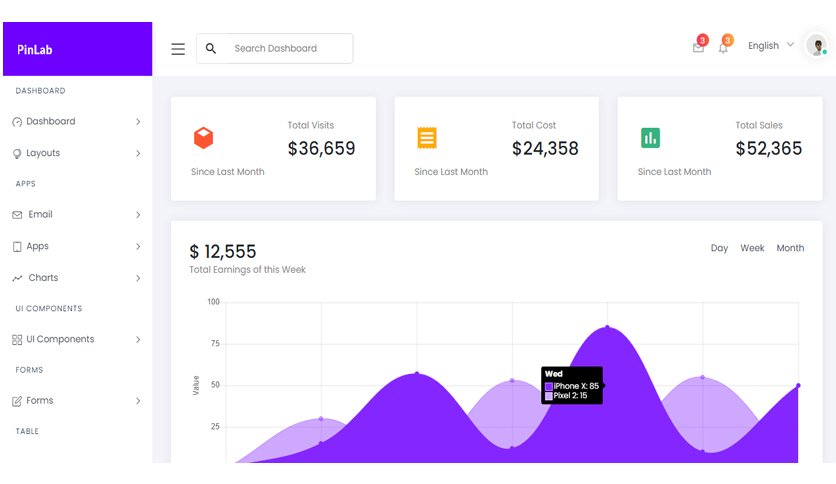
Task: Click the magnifier search icon
Action: click(x=211, y=49)
